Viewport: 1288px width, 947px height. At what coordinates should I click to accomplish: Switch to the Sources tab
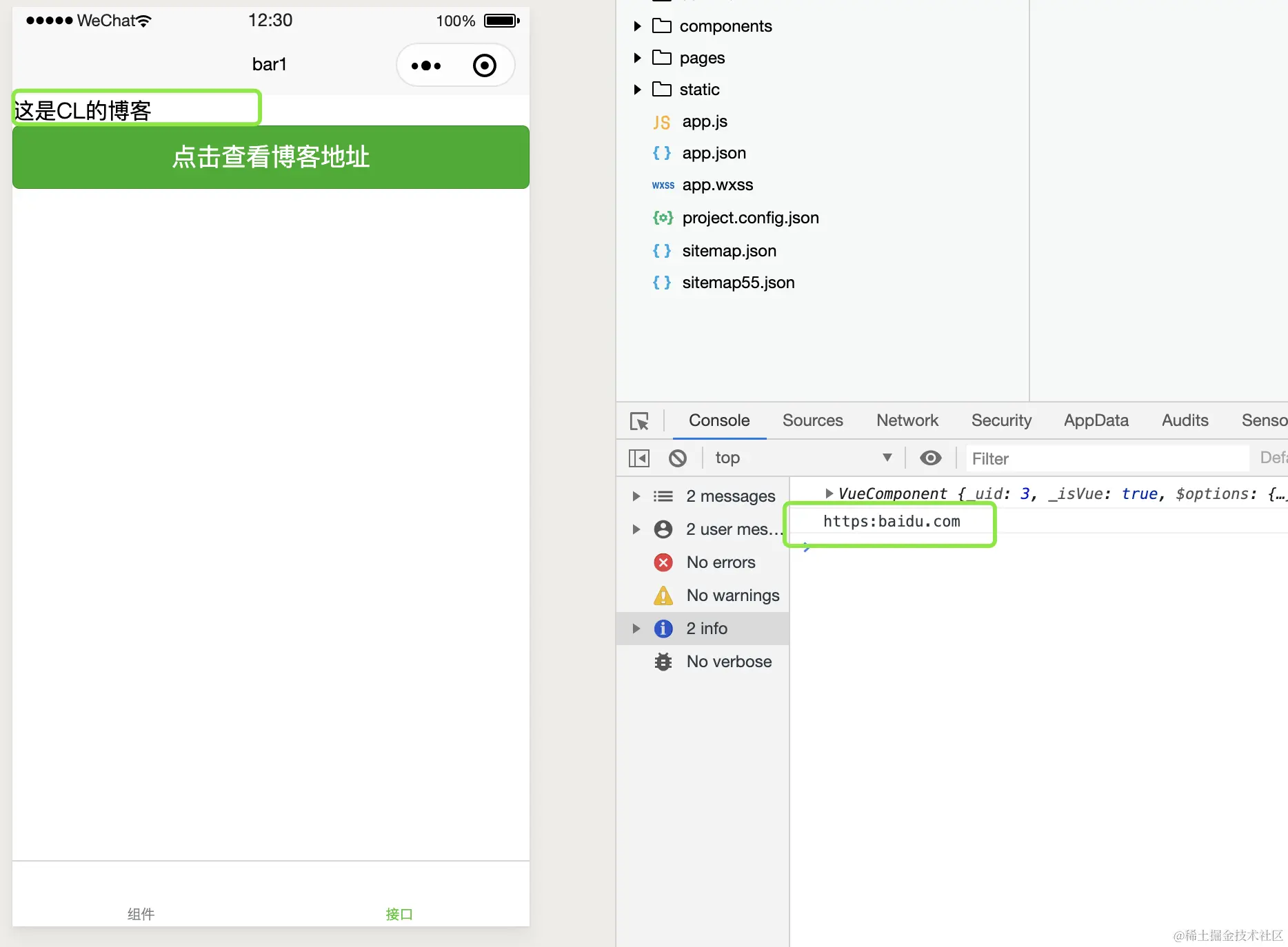click(x=813, y=420)
